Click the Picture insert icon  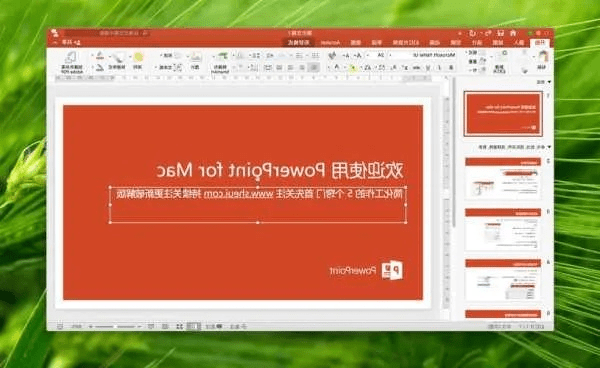(195, 57)
